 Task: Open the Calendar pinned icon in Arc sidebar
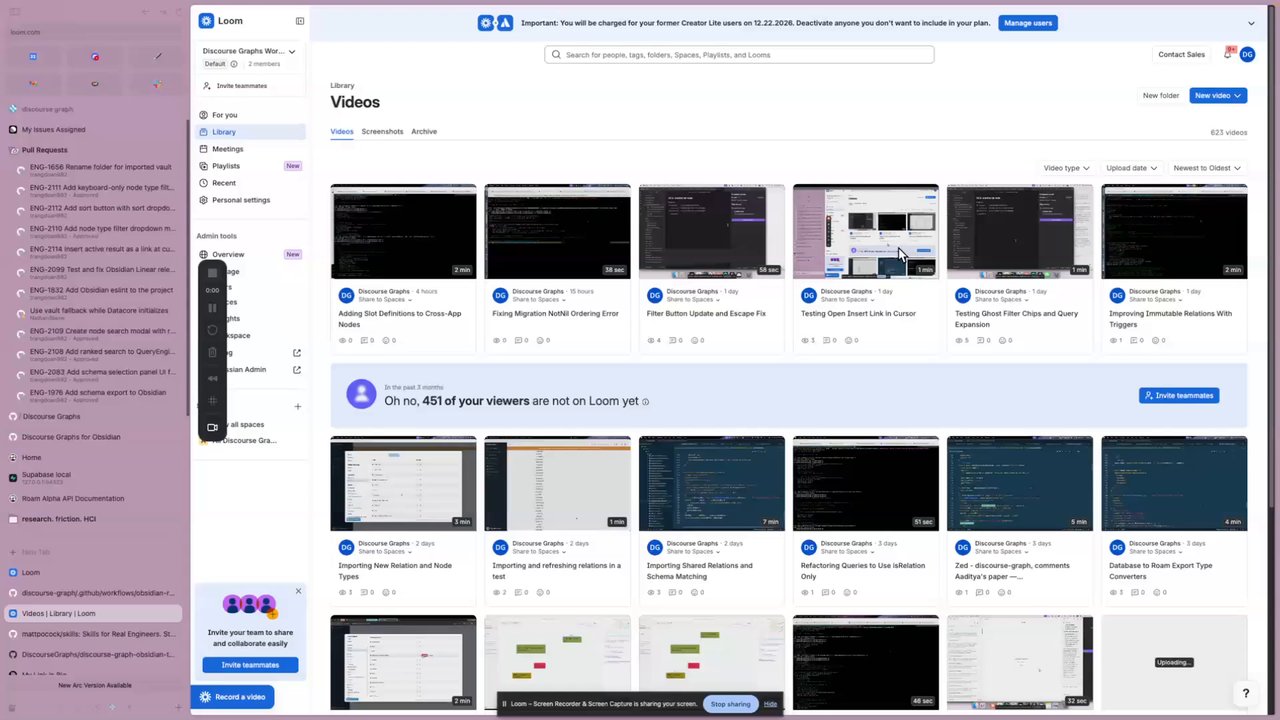(33, 57)
